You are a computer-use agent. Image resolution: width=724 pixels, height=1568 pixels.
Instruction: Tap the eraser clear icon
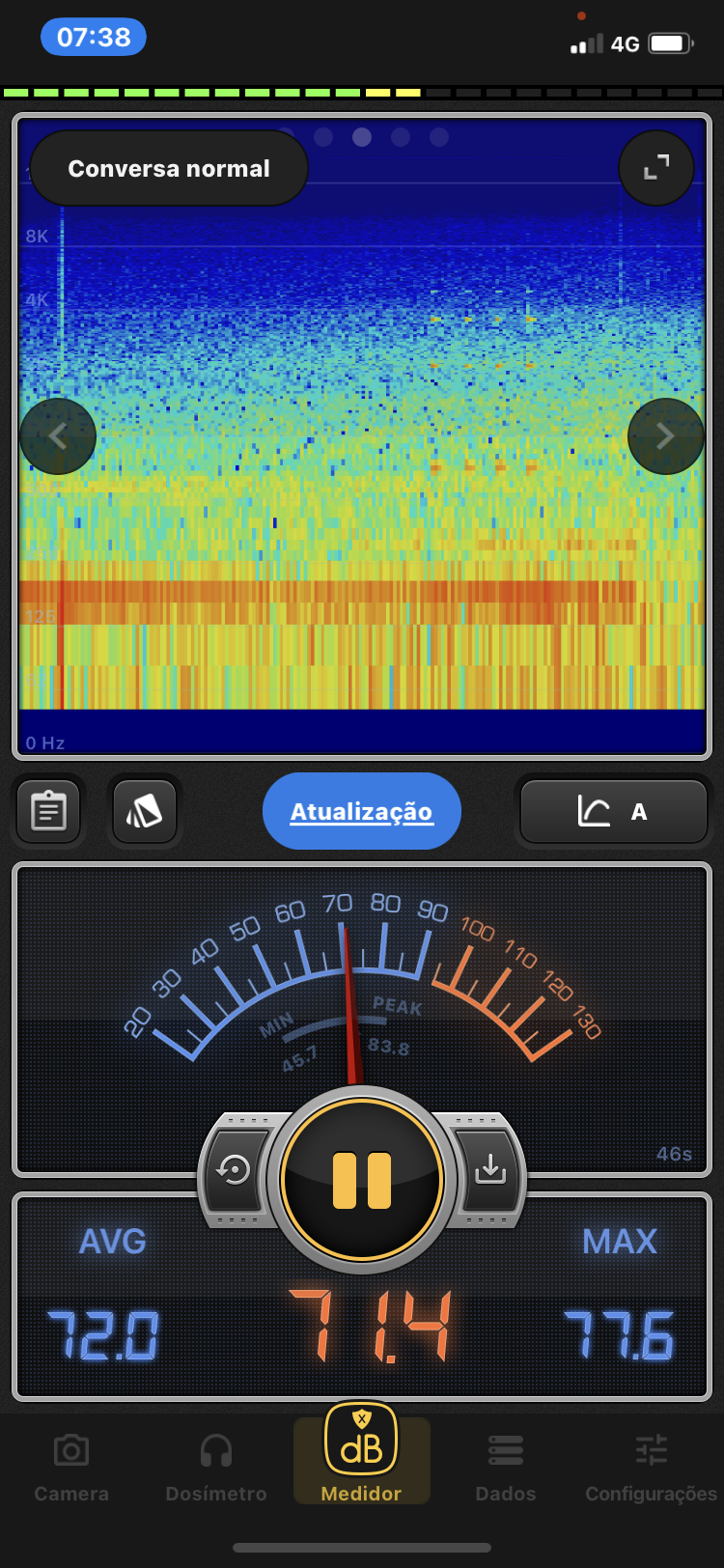145,812
